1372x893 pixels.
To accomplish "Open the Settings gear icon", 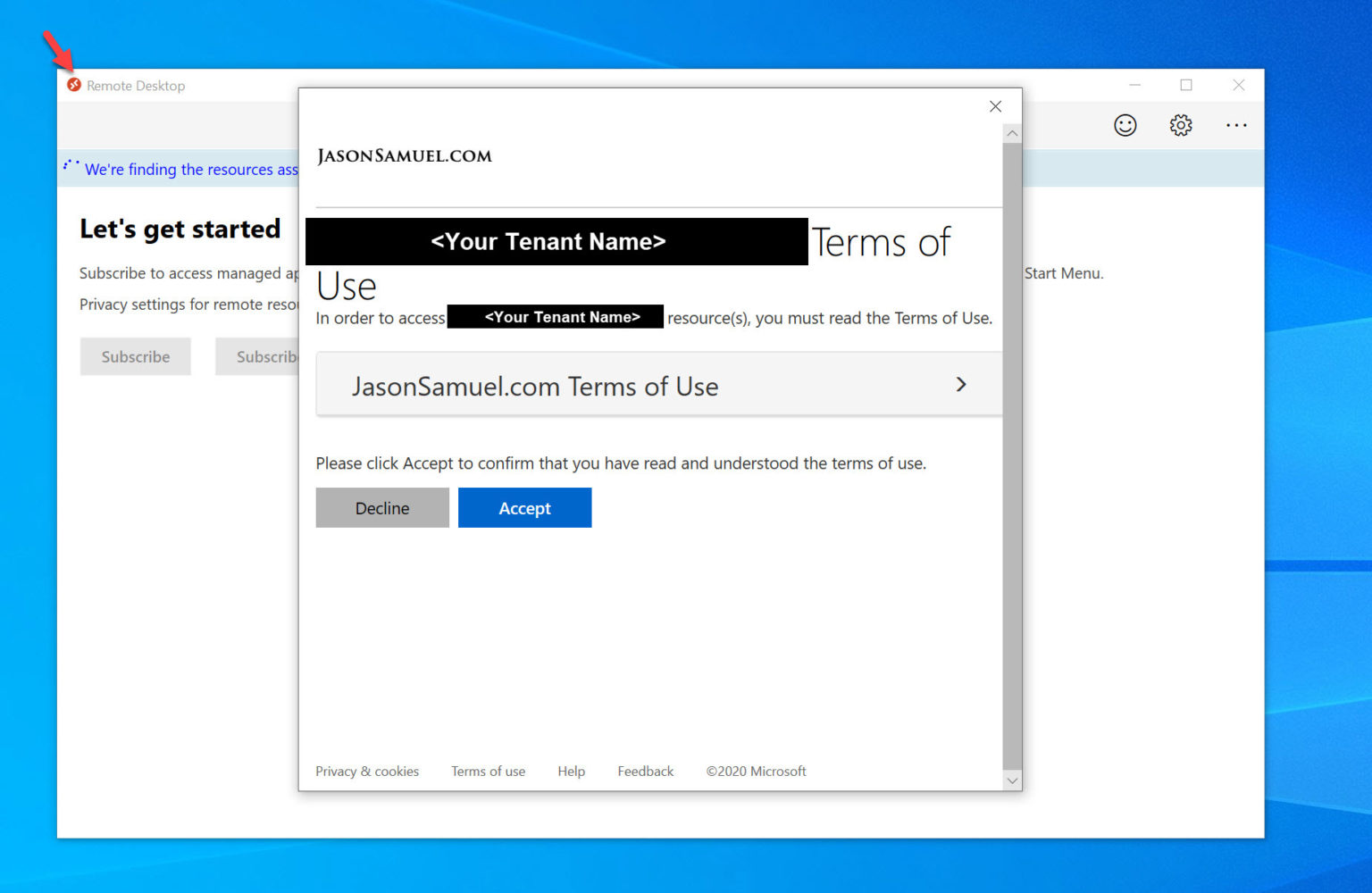I will pos(1180,125).
